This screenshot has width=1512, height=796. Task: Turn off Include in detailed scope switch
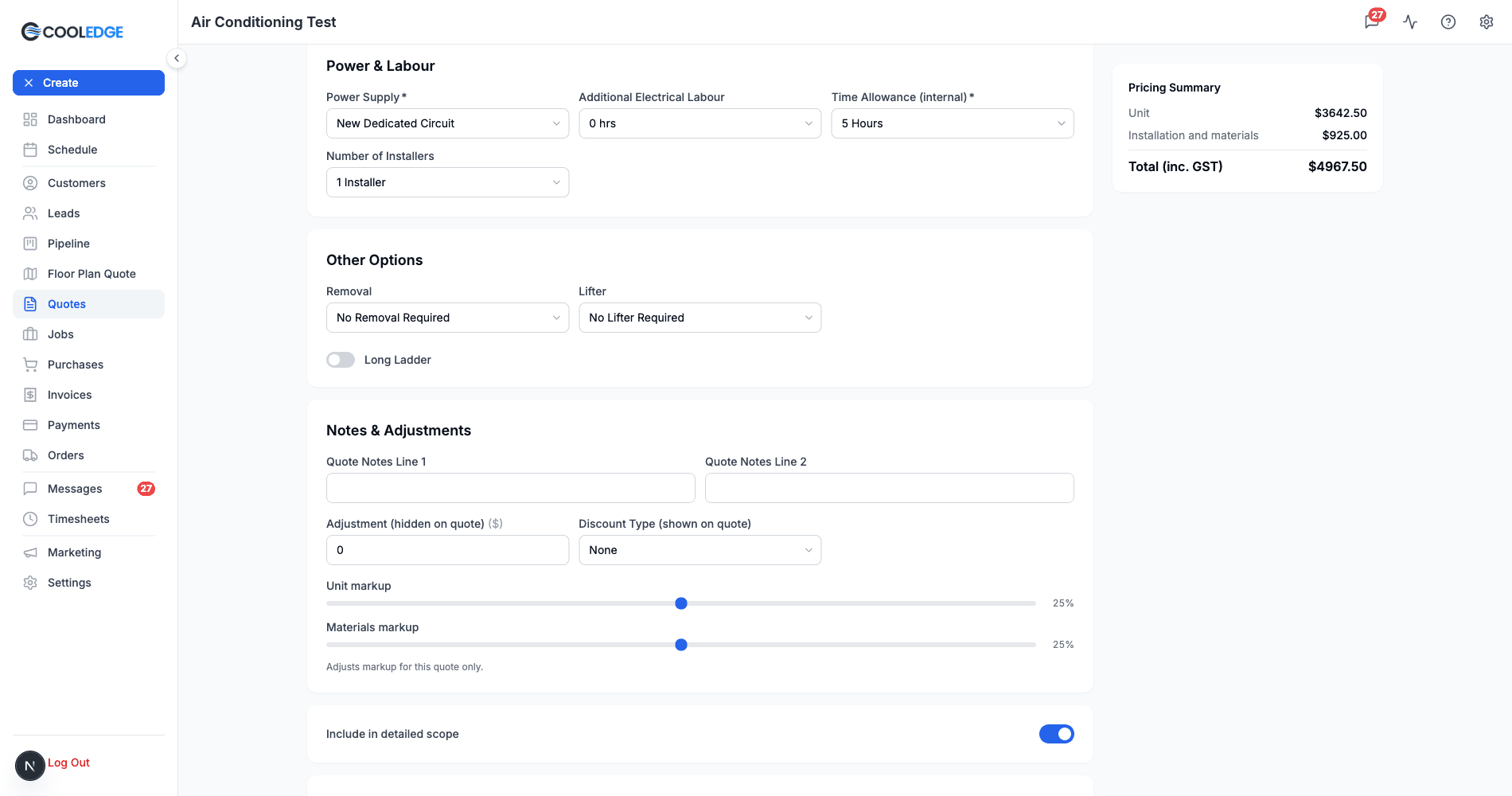(x=1057, y=734)
